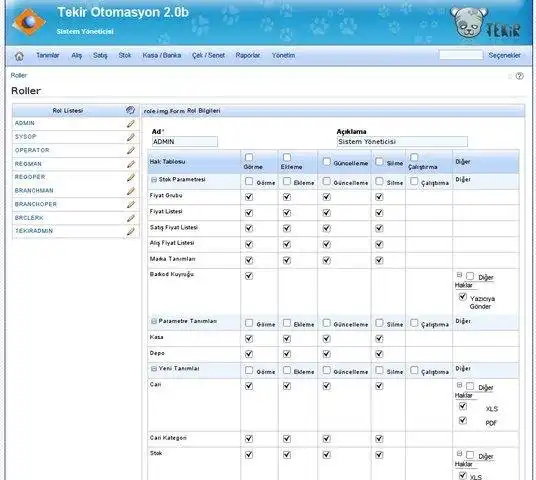Uncheck Silme for Cari Kategori

coord(379,439)
